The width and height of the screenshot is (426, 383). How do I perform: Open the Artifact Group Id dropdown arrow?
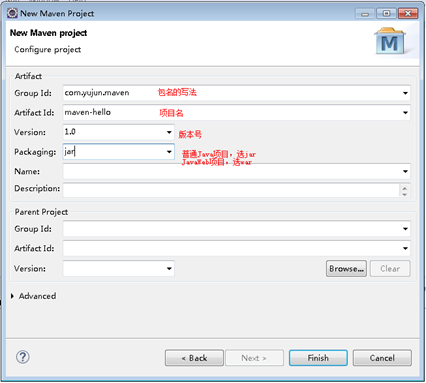(405, 93)
